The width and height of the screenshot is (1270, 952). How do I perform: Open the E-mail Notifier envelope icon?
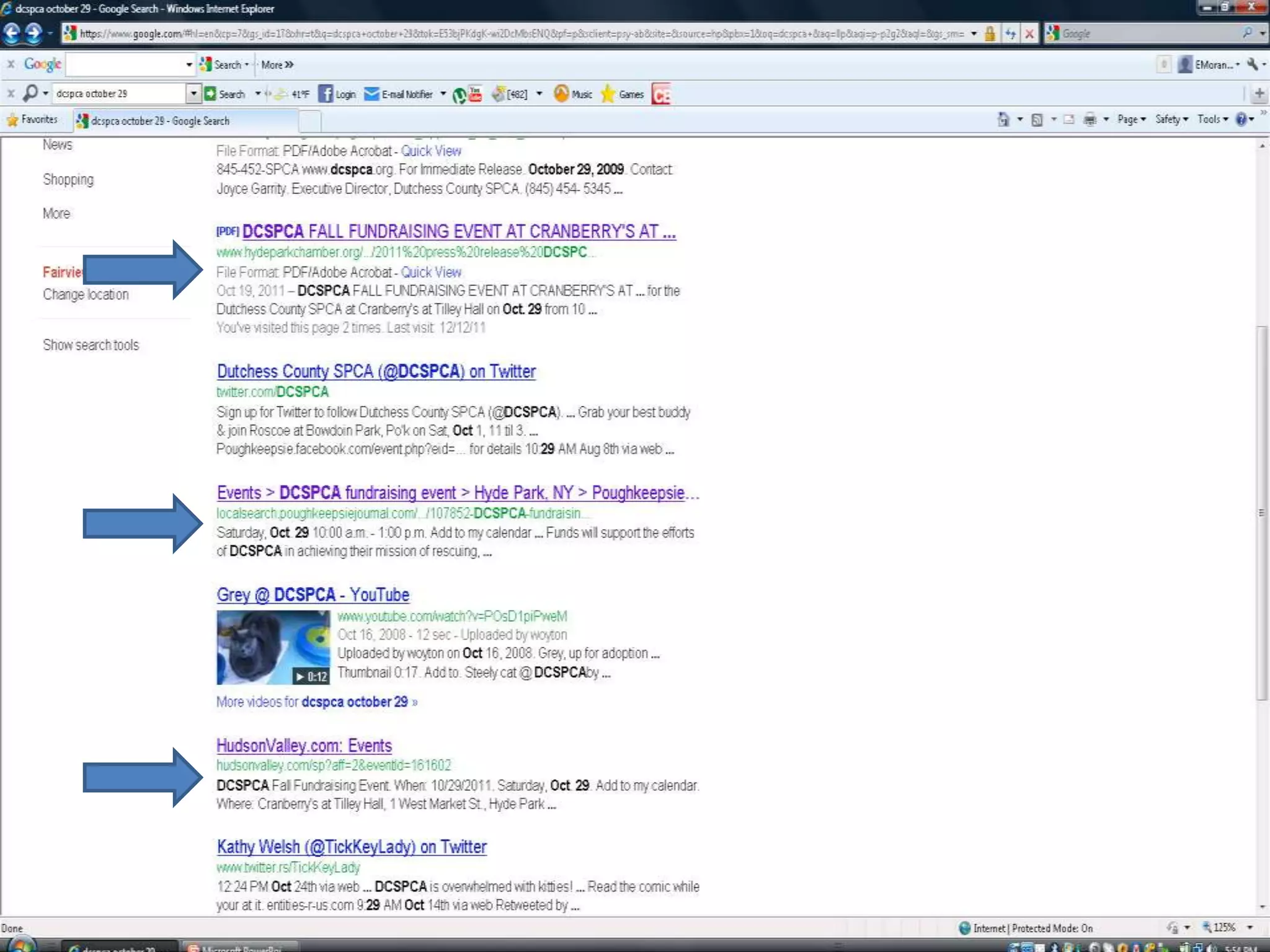click(371, 94)
